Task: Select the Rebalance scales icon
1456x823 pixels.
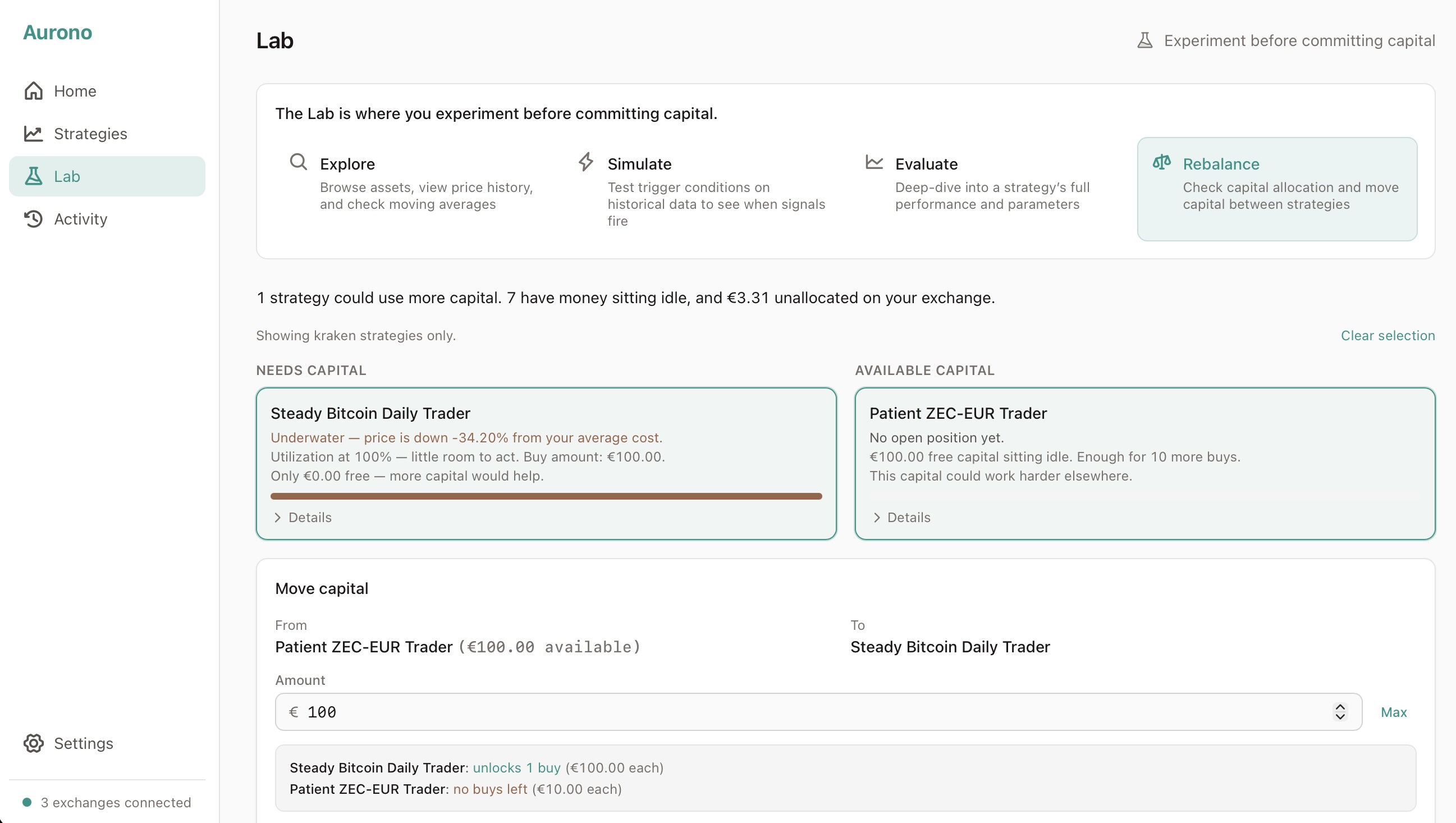Action: (x=1161, y=162)
